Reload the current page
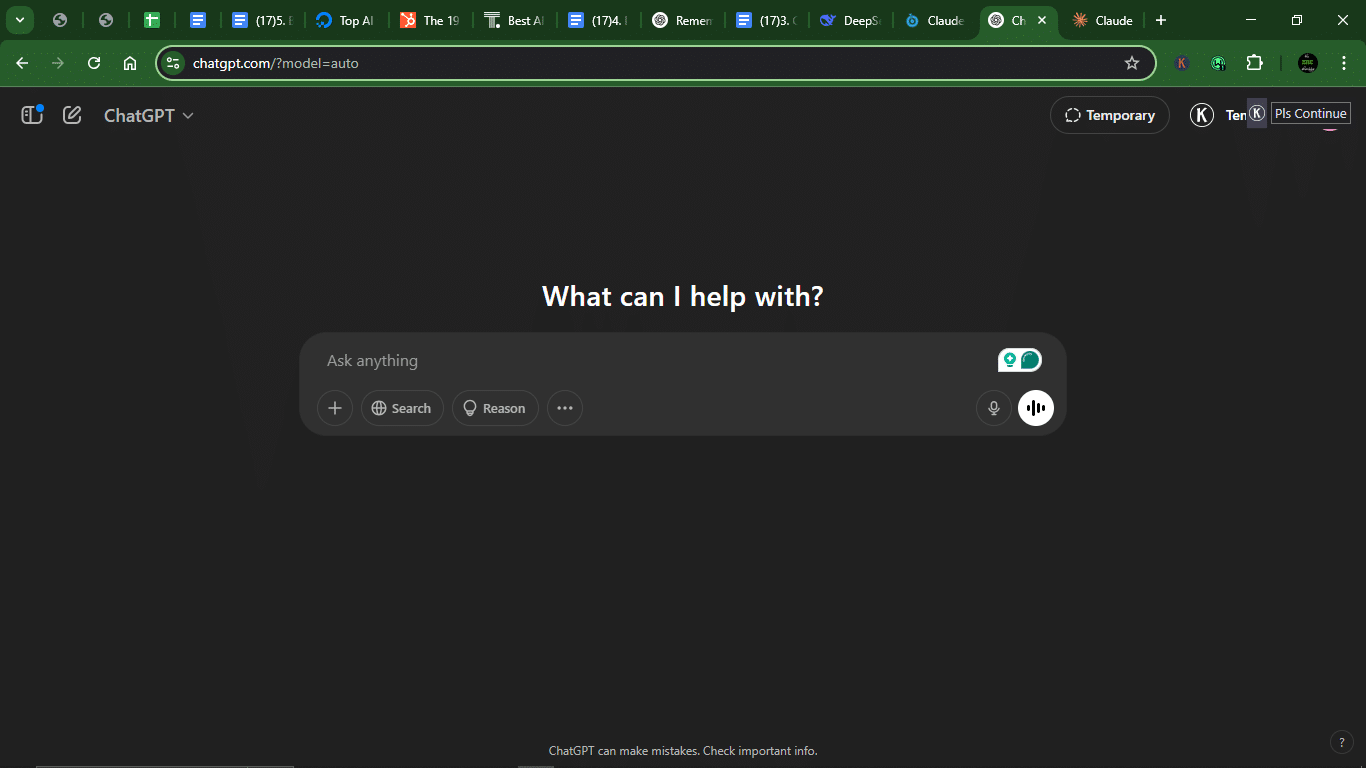Viewport: 1366px width, 768px height. (94, 63)
